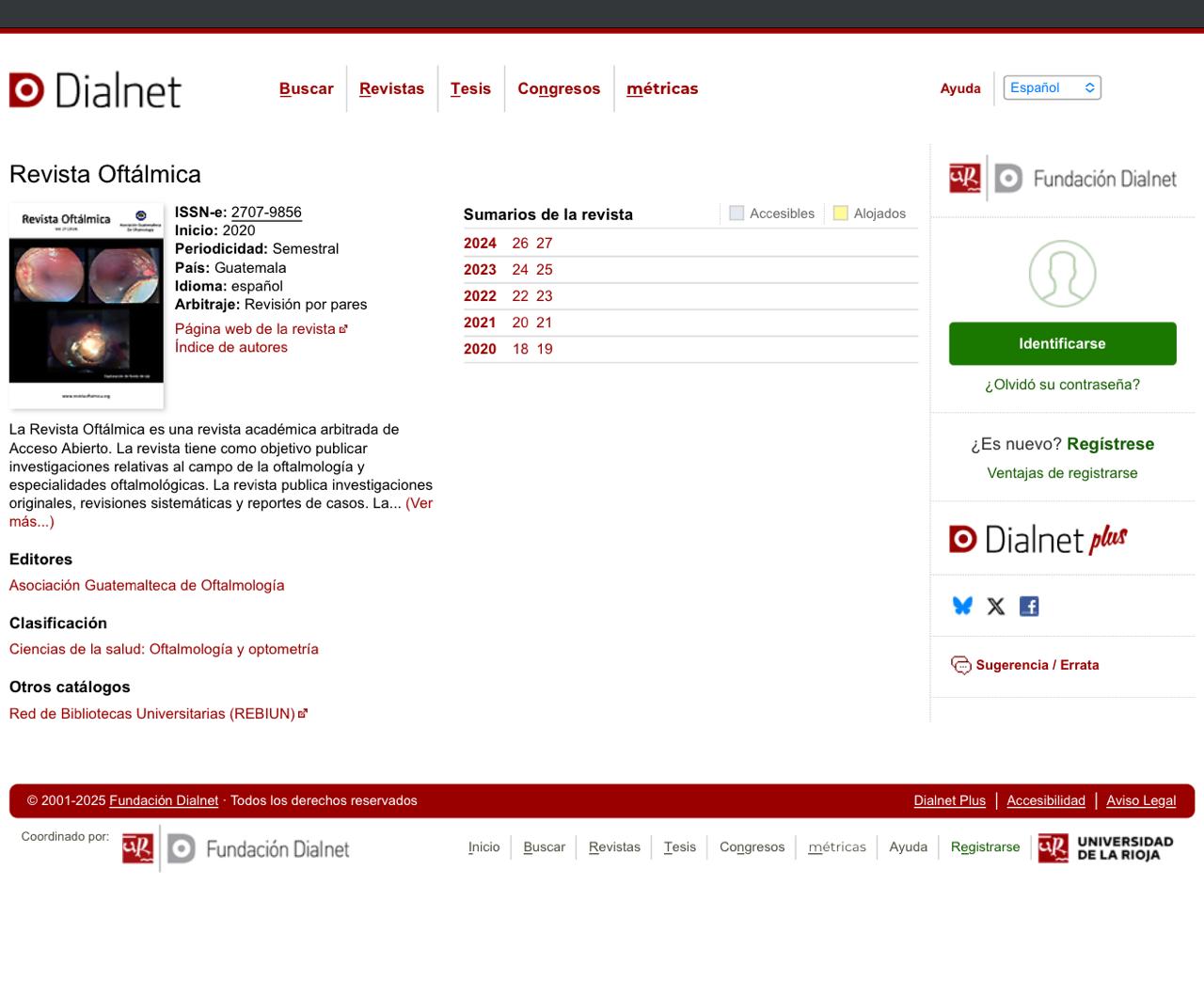Open year 2021 summaries
The image size is (1204, 996).
pos(480,323)
